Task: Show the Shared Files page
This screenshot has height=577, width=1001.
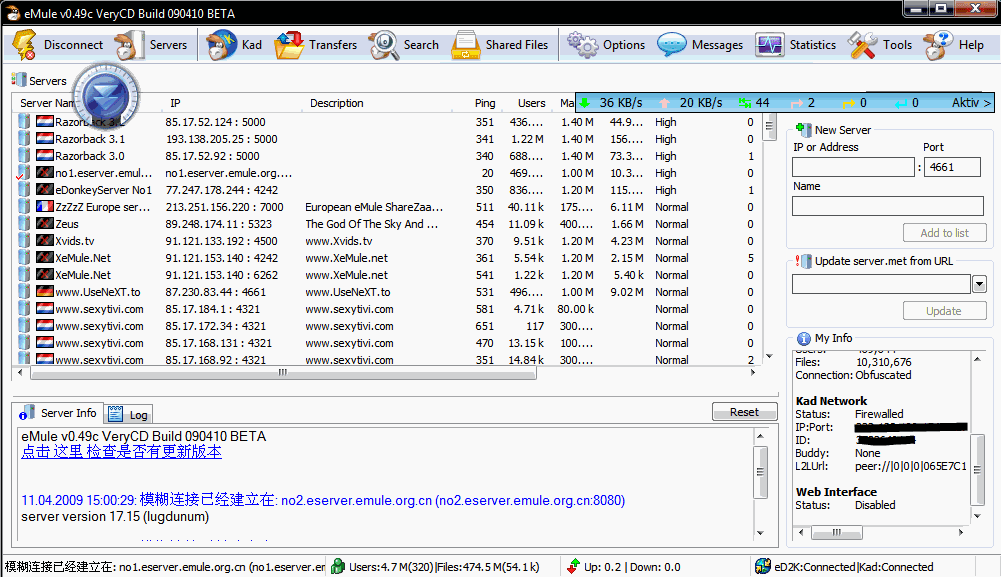Action: [x=500, y=45]
